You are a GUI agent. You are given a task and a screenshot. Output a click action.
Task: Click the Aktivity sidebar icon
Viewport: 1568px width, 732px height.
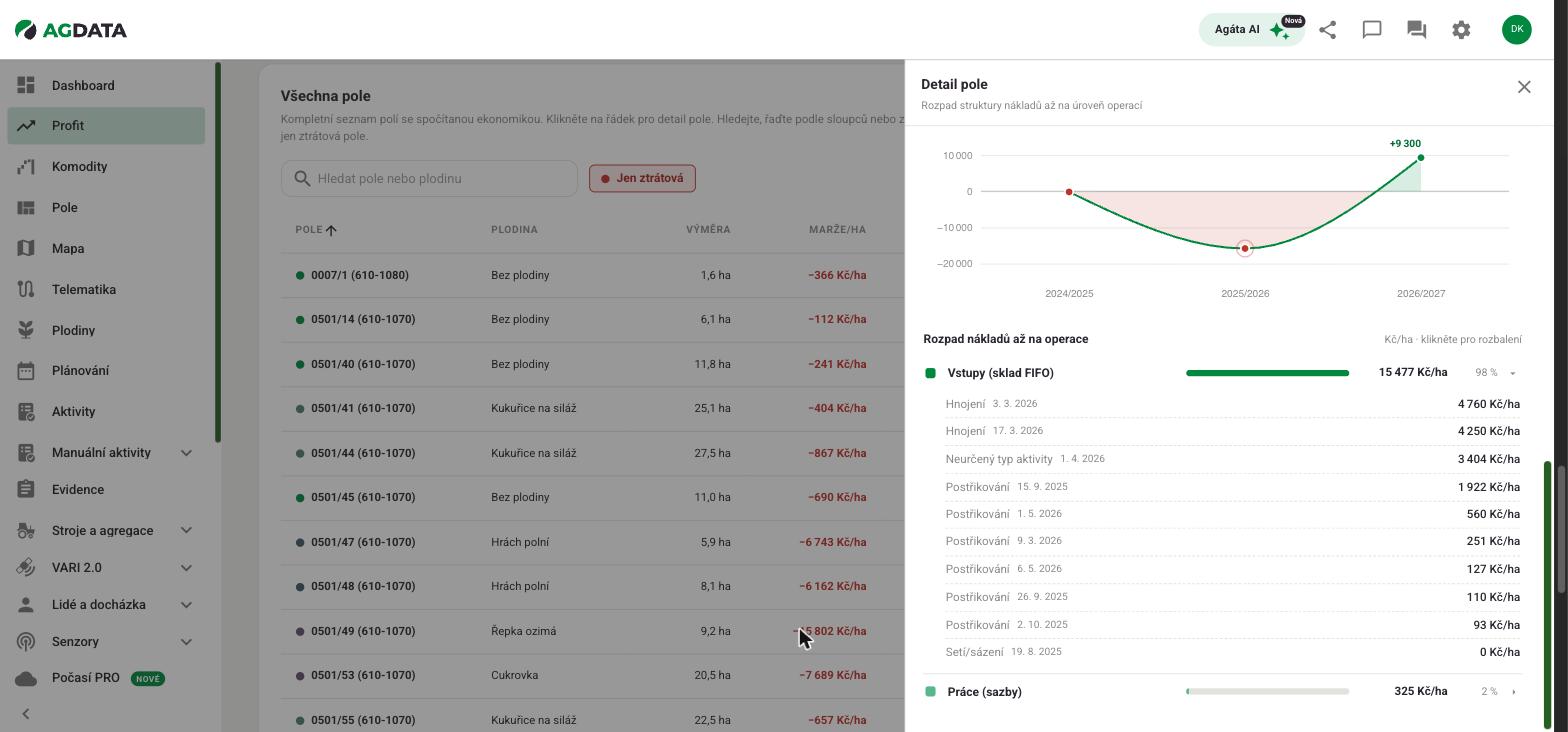point(26,411)
